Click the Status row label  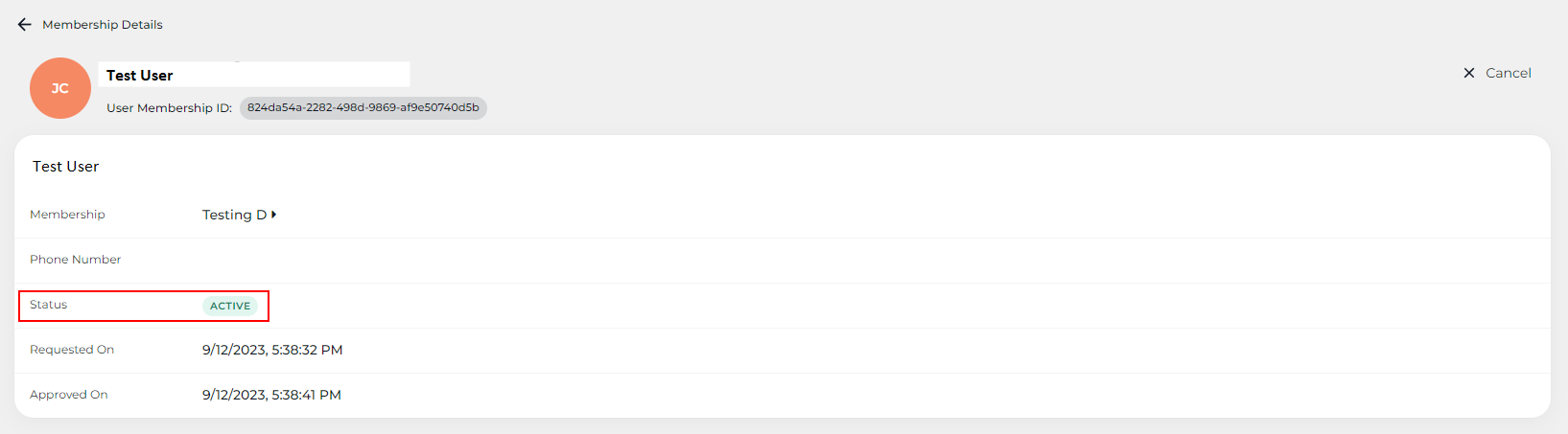[x=48, y=305]
